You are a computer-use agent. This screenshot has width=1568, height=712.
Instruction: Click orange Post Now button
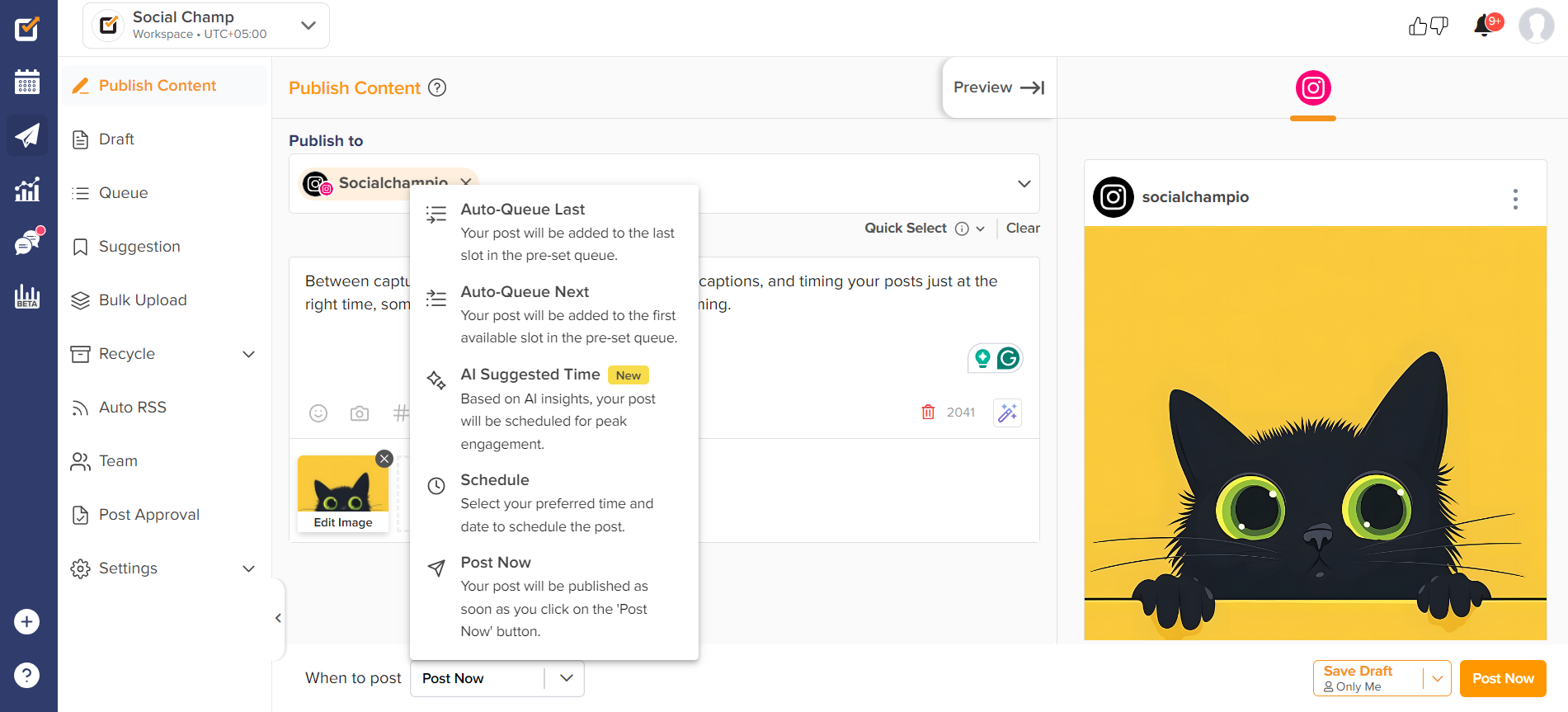pos(1503,678)
